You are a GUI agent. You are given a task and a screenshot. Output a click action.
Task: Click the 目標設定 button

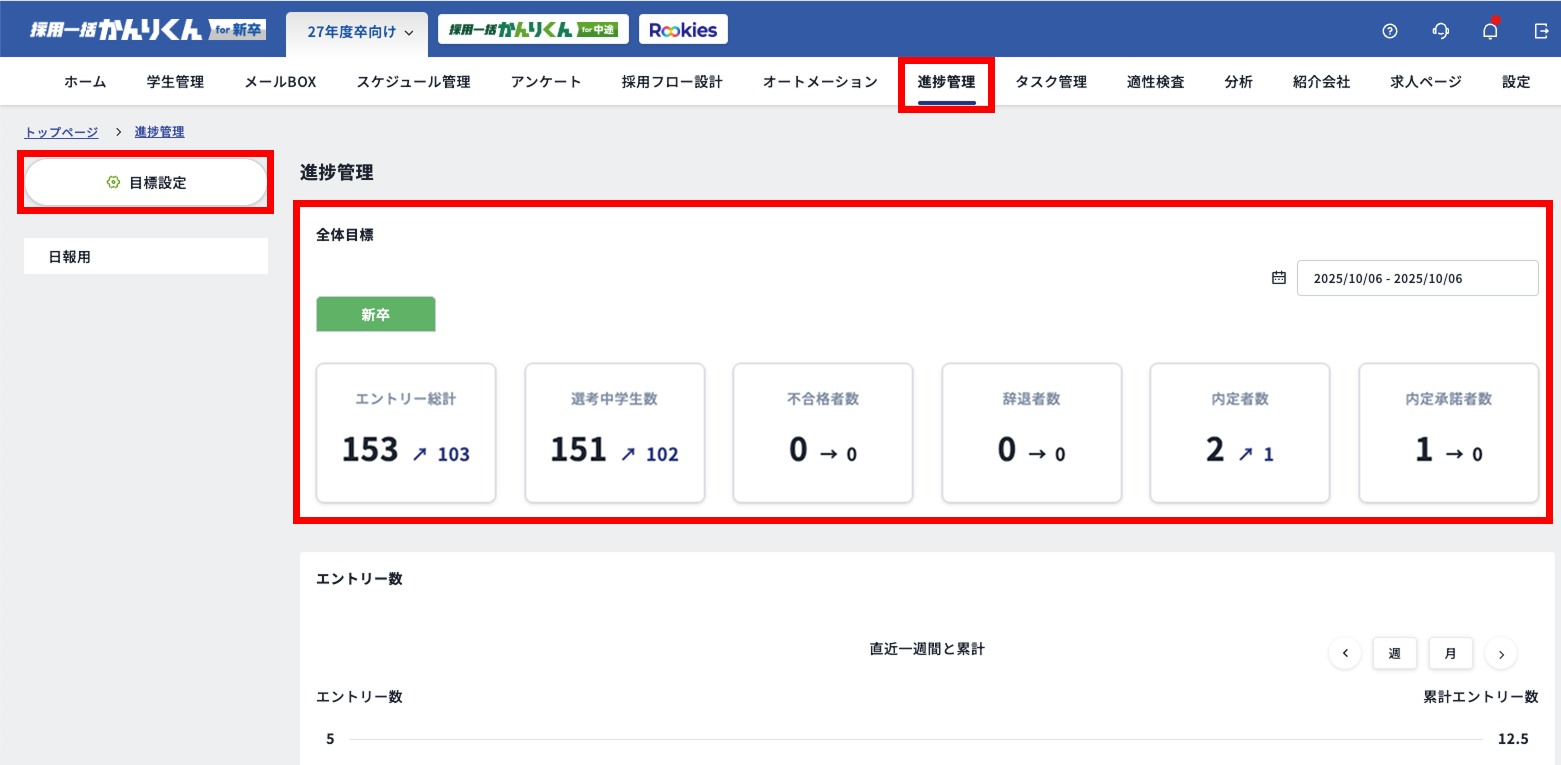pyautogui.click(x=146, y=183)
